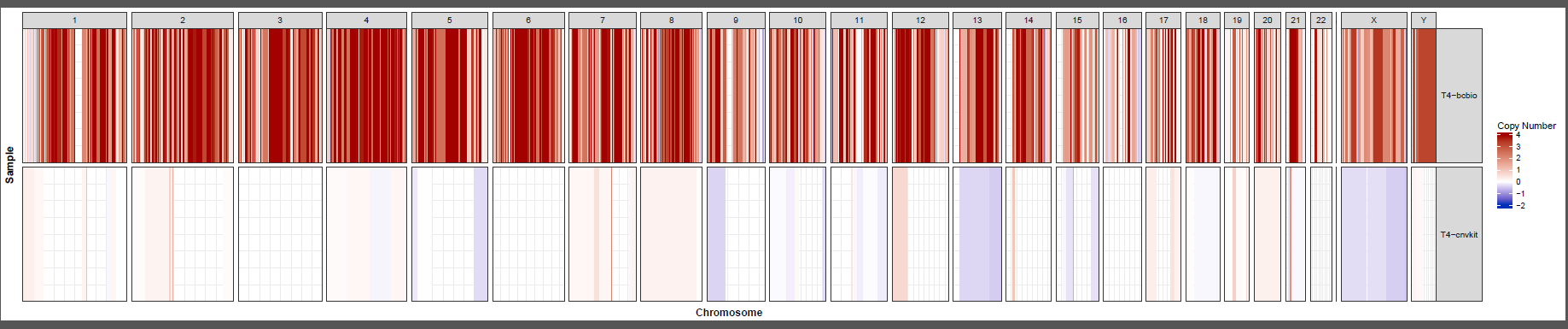Viewport: 1568px width, 329px height.
Task: Click the Chromosome x-axis title
Action: 729,313
